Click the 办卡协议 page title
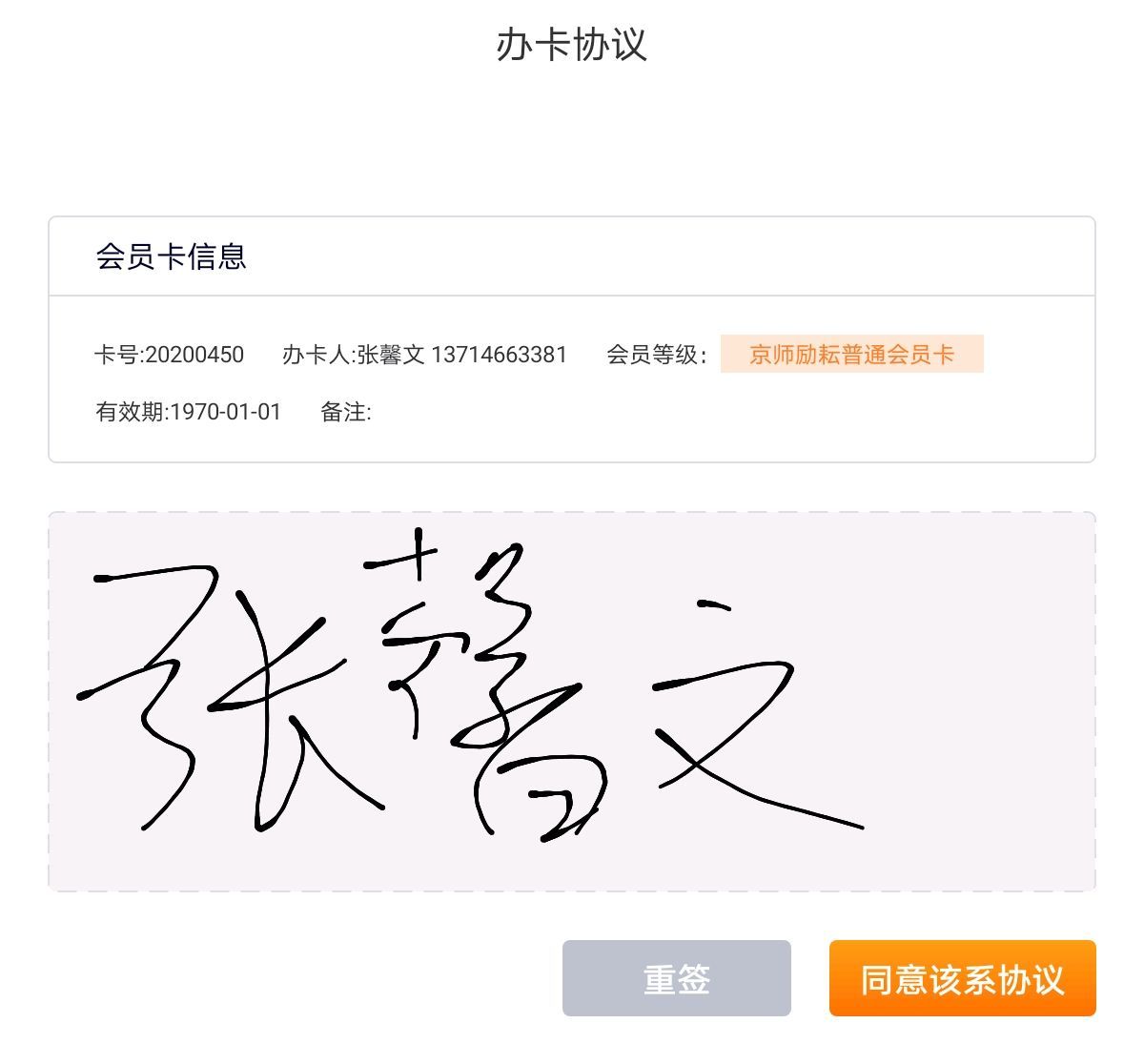 point(571,45)
